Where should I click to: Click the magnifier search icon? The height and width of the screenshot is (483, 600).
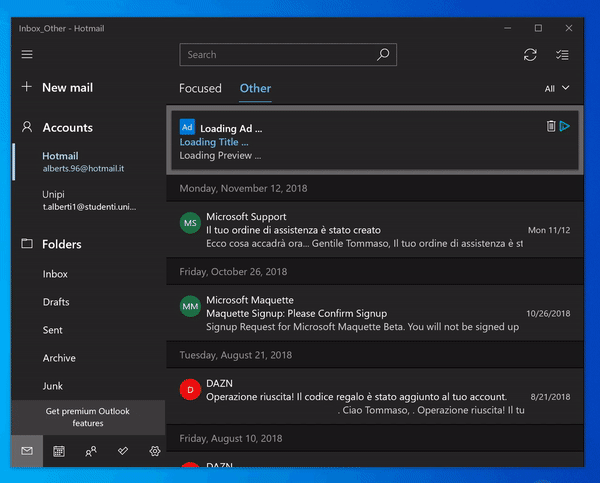(x=383, y=54)
